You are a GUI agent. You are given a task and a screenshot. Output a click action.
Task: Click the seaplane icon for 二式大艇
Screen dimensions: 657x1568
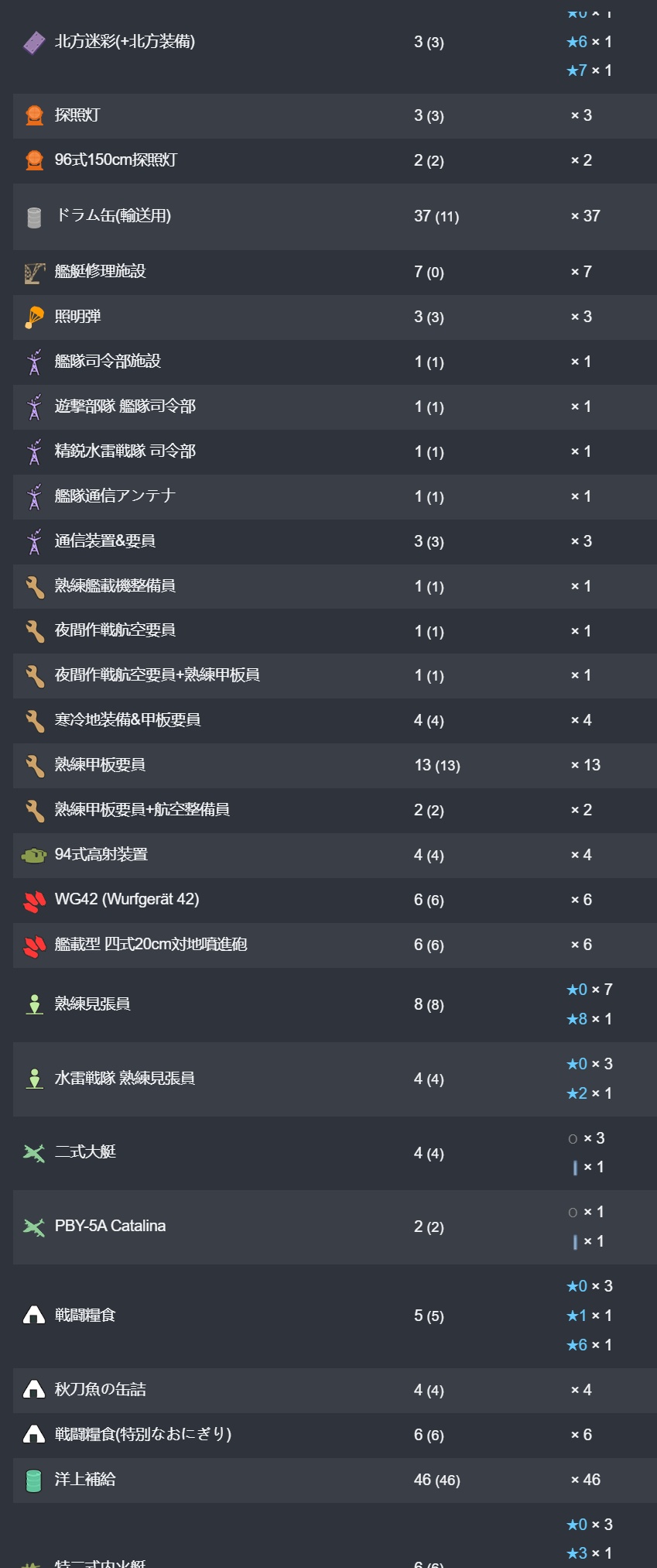click(34, 1153)
